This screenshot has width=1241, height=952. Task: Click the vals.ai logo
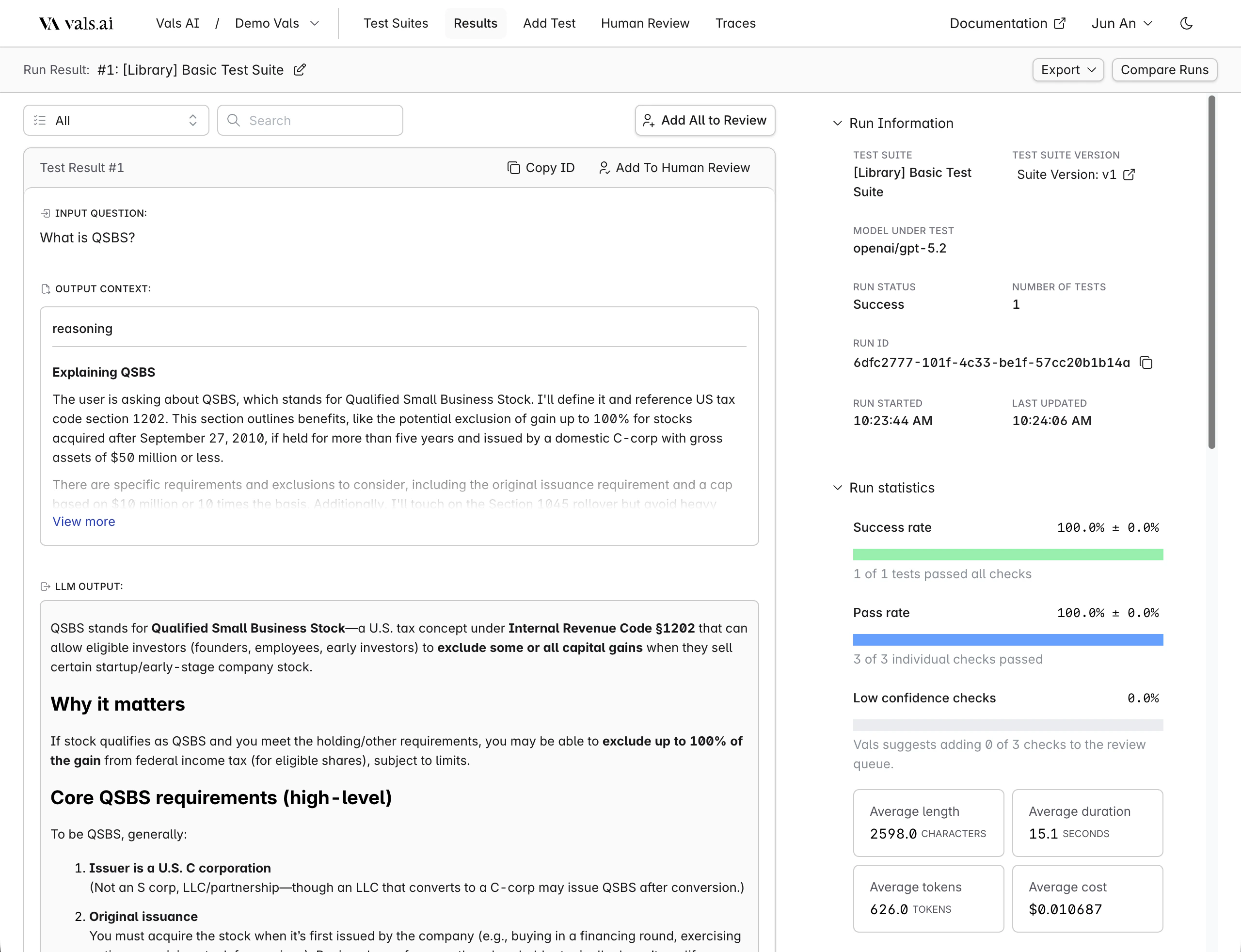pos(77,23)
